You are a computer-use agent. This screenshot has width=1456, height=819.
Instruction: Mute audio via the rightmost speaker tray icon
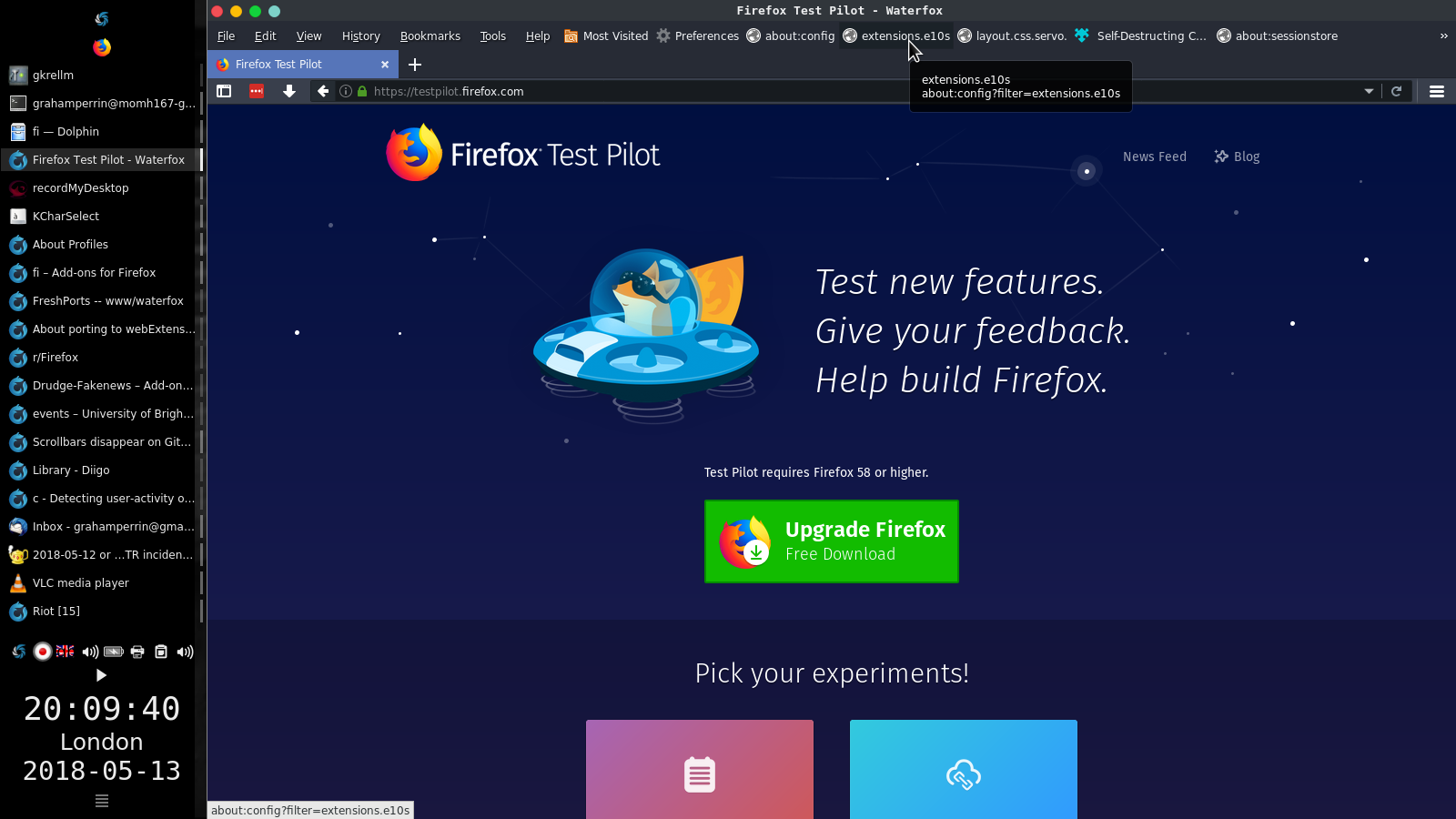click(x=185, y=652)
